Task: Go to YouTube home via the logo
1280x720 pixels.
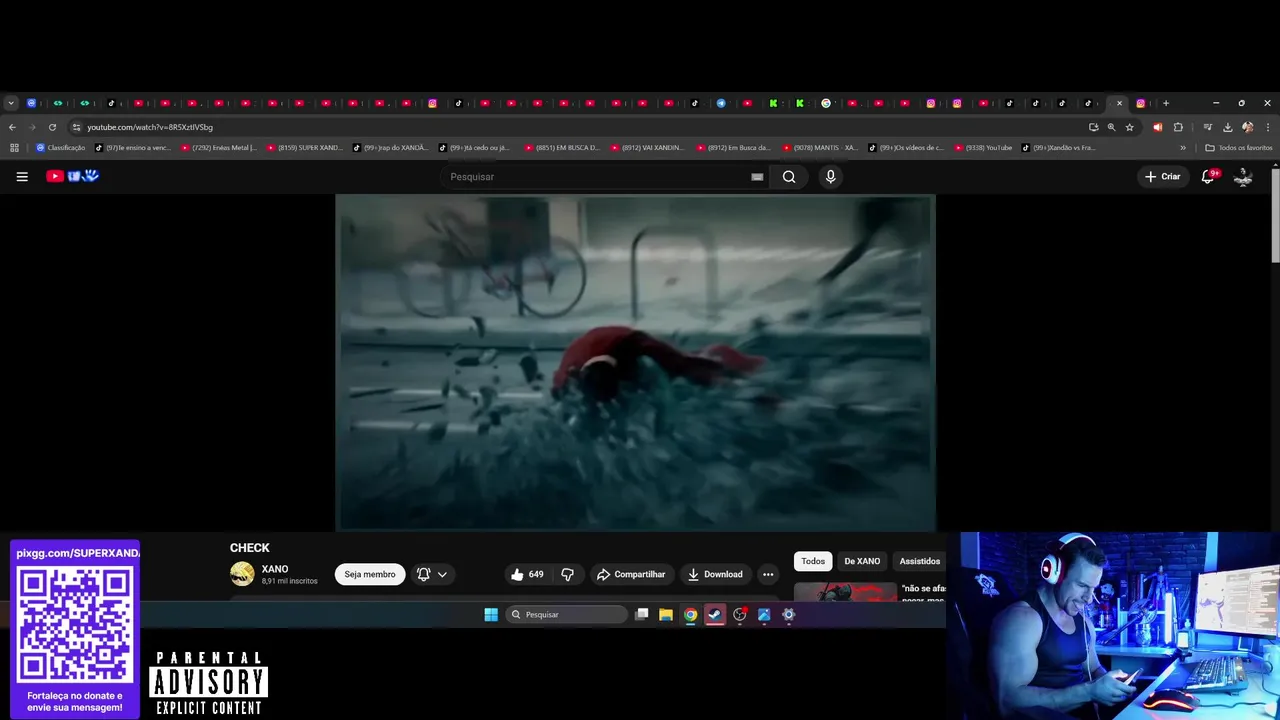Action: (x=73, y=176)
